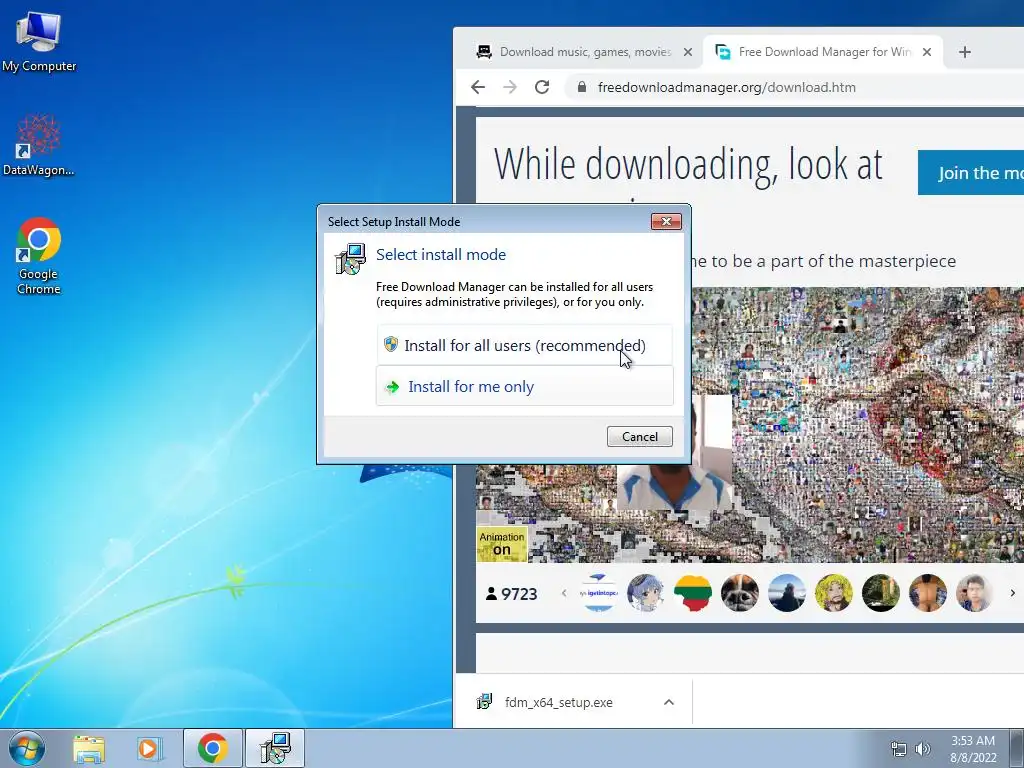Select the dark green forest avatar
Screen dimensions: 1024x768
click(881, 593)
